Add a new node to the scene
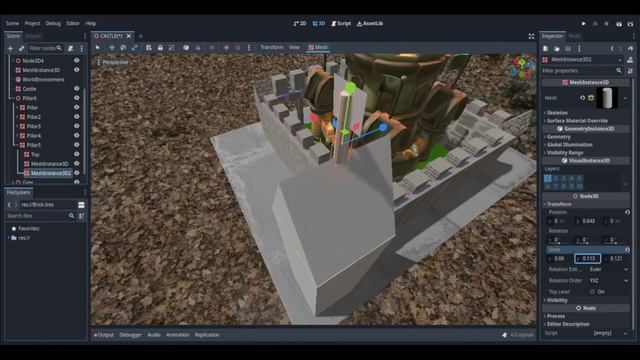 [x=11, y=48]
